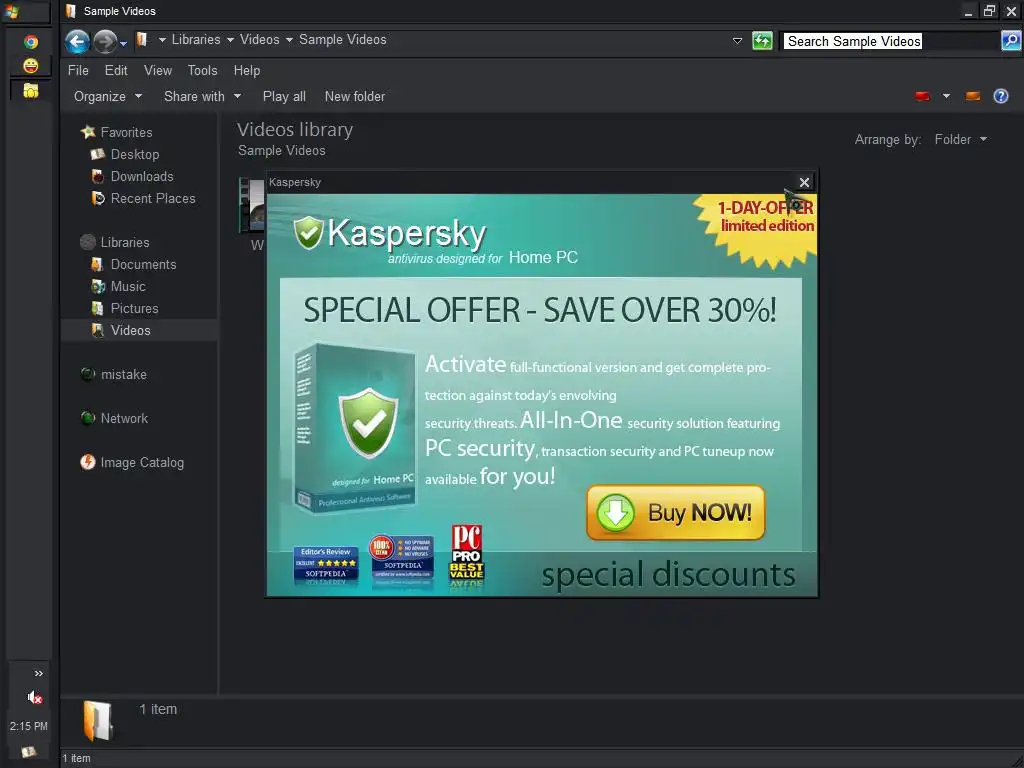This screenshot has height=768, width=1024.
Task: Click the show desktop icon below clock
Action: [x=29, y=752]
